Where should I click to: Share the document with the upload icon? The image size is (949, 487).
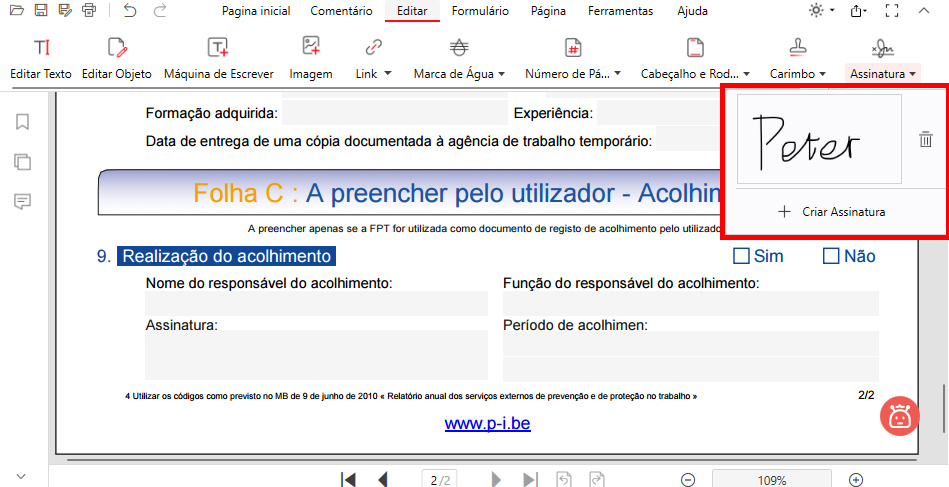point(858,10)
